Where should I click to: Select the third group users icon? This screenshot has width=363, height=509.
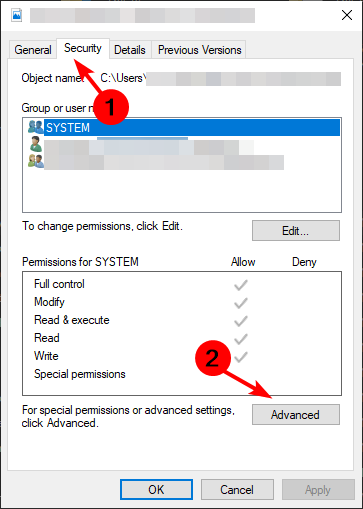pos(36,161)
